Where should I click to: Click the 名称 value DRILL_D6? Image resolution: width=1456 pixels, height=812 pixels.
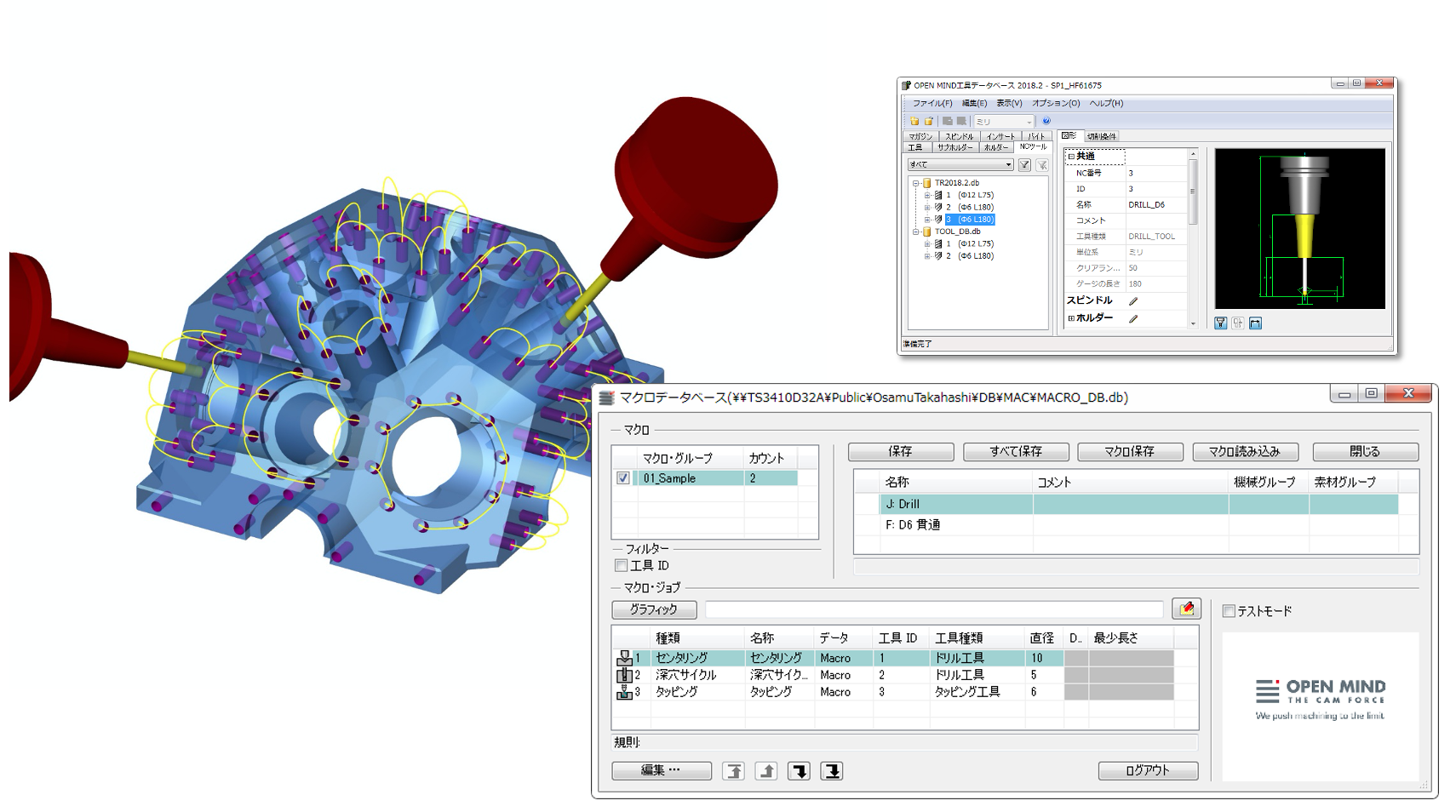click(x=1146, y=205)
